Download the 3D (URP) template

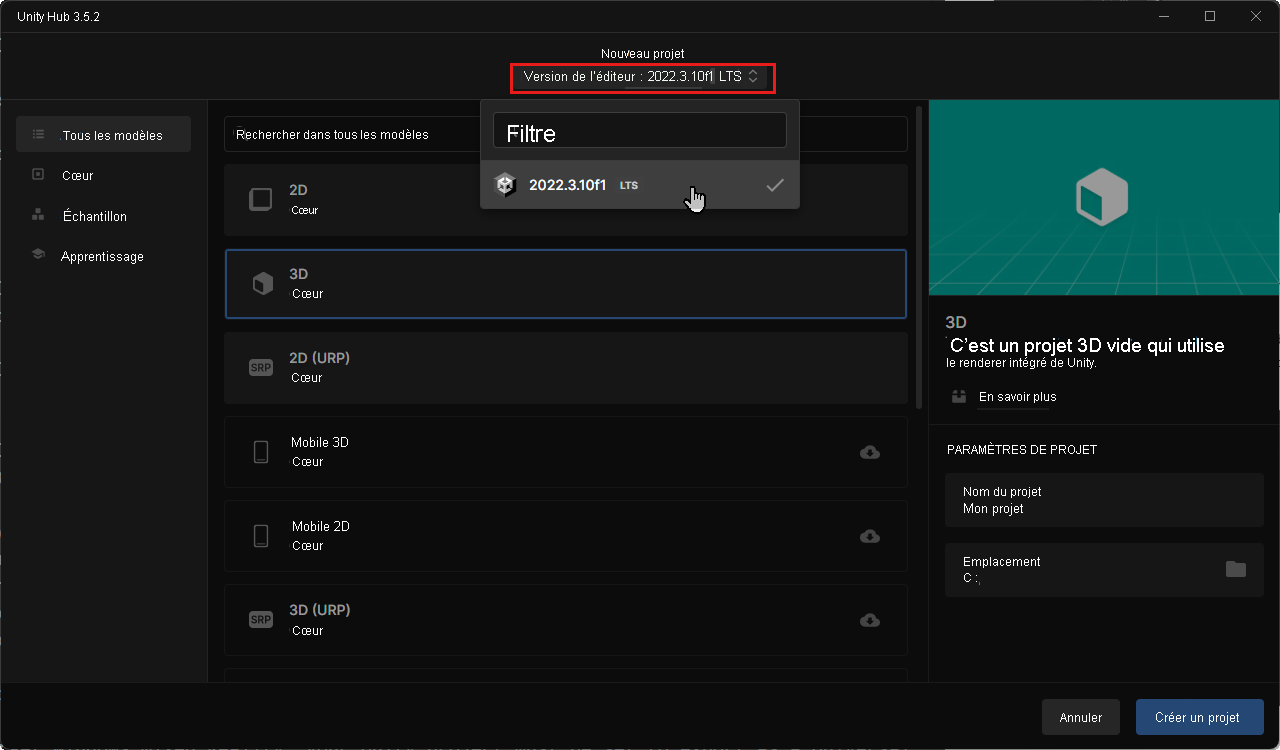870,620
